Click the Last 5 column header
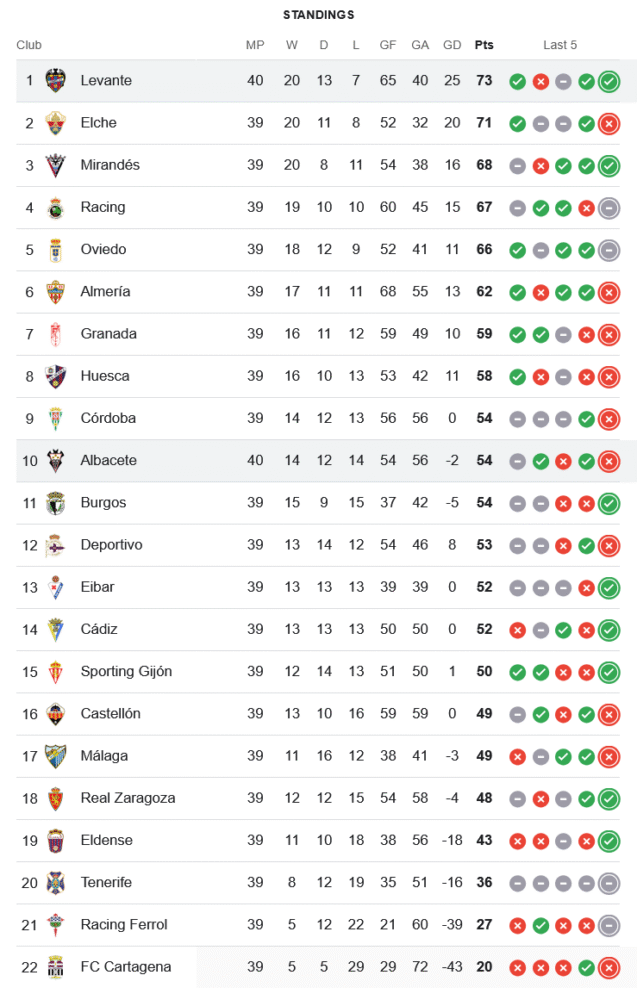This screenshot has width=637, height=1000. pyautogui.click(x=560, y=45)
